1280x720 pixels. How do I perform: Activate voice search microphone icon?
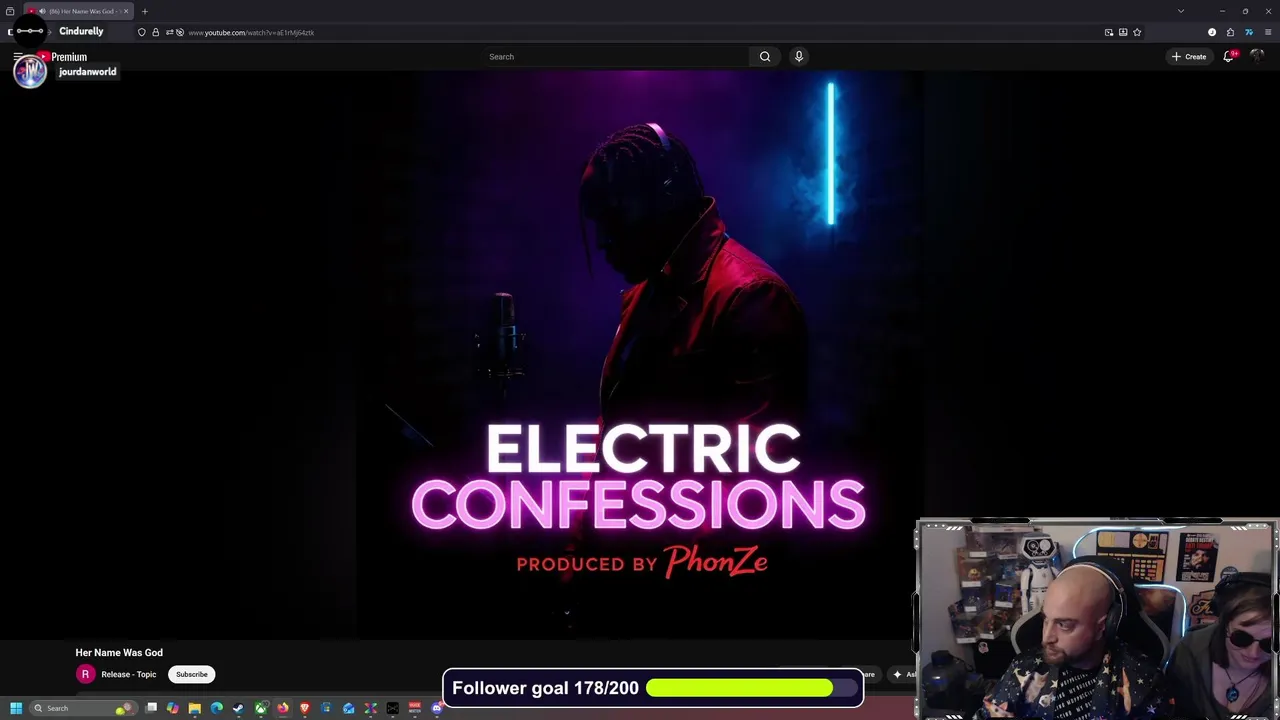[799, 57]
